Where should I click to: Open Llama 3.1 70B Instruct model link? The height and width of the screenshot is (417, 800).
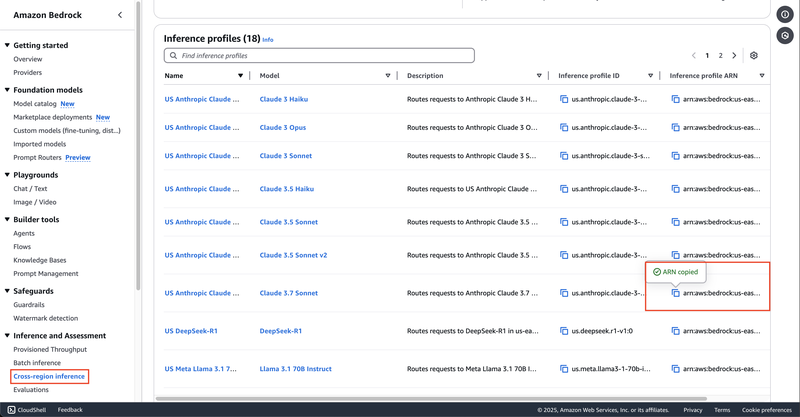click(295, 369)
